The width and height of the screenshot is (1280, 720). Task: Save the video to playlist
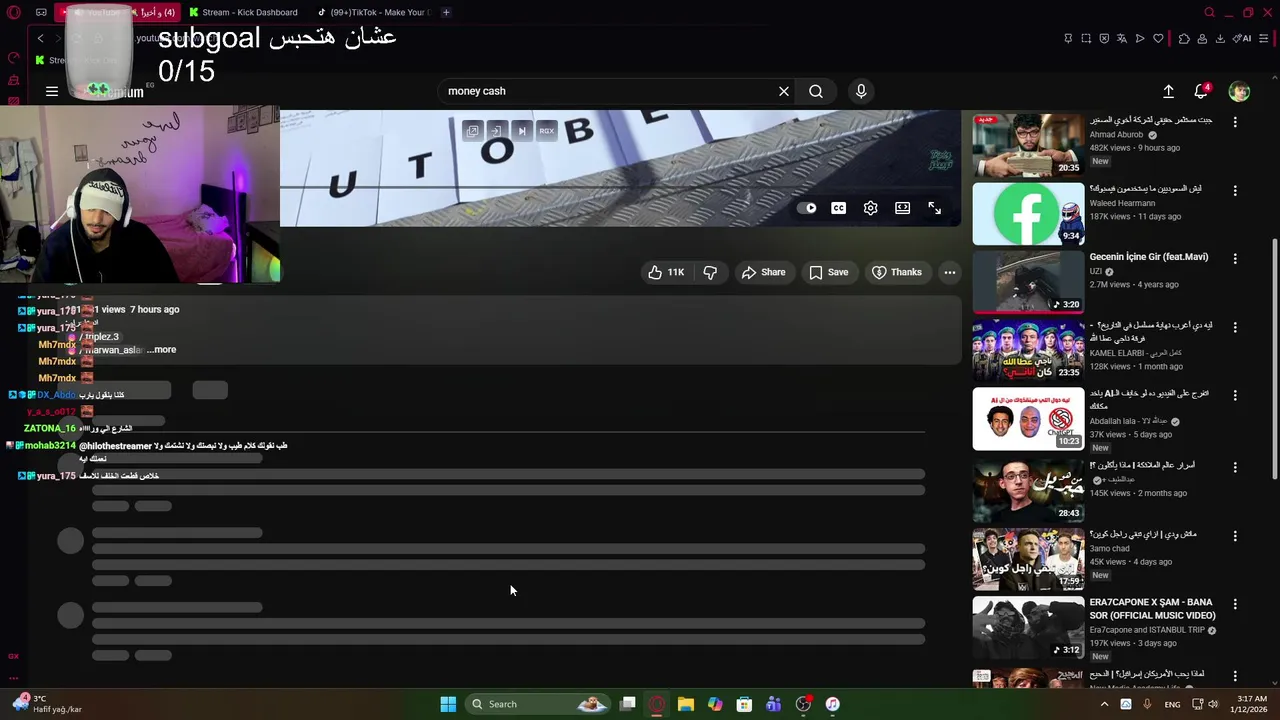coord(829,272)
